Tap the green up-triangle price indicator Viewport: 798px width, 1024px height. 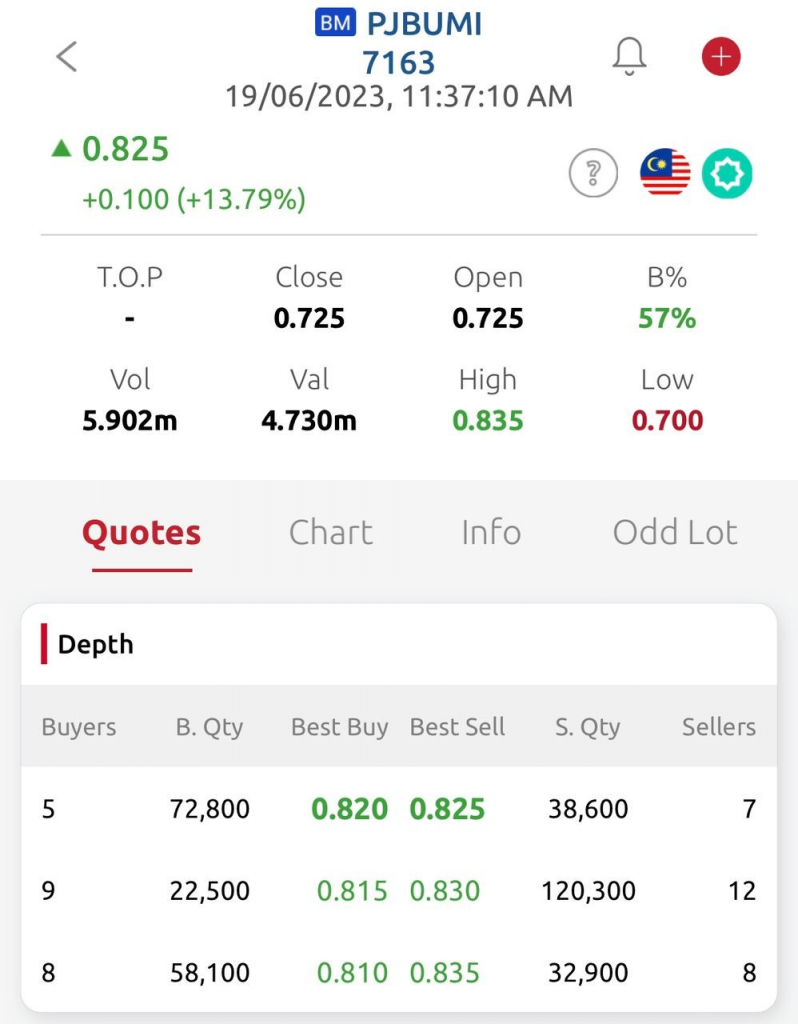pos(61,149)
